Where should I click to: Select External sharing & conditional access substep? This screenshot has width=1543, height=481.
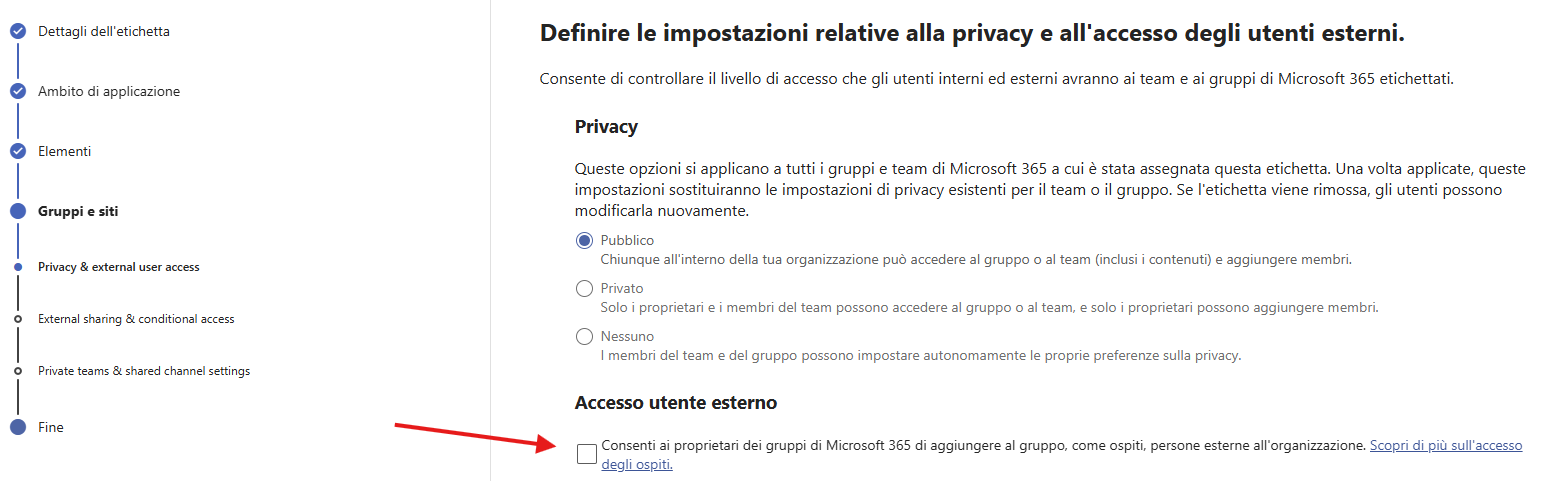[136, 319]
